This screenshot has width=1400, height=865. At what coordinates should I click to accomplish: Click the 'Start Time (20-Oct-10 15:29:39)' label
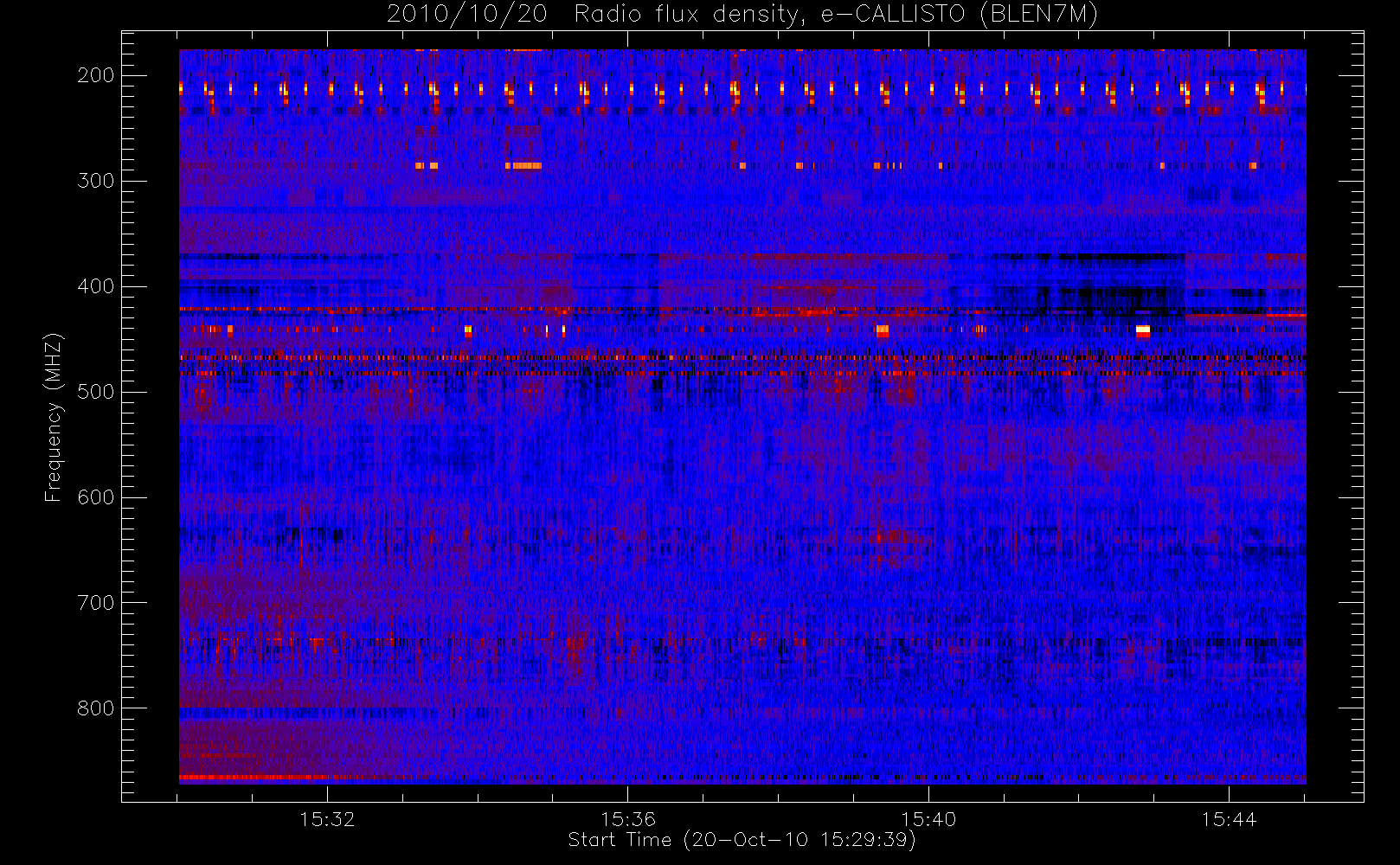(742, 840)
